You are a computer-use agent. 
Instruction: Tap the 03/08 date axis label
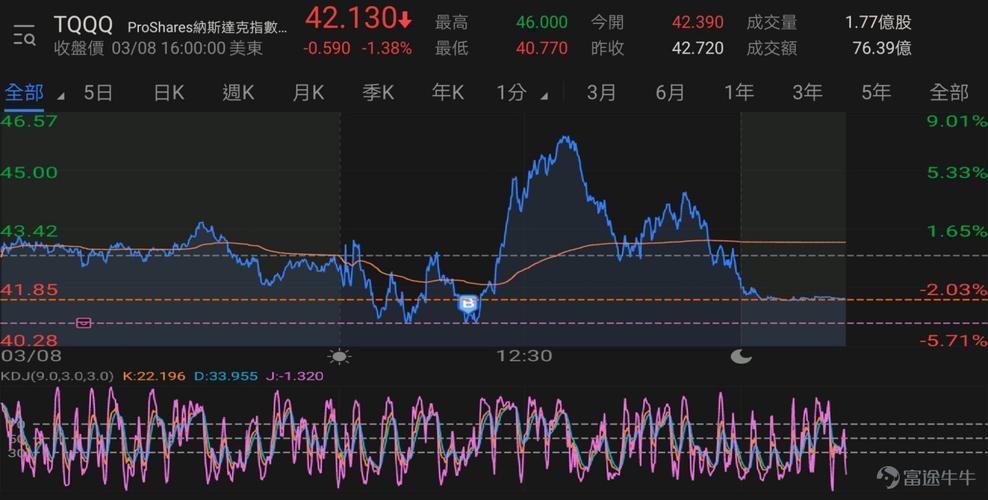pos(31,356)
